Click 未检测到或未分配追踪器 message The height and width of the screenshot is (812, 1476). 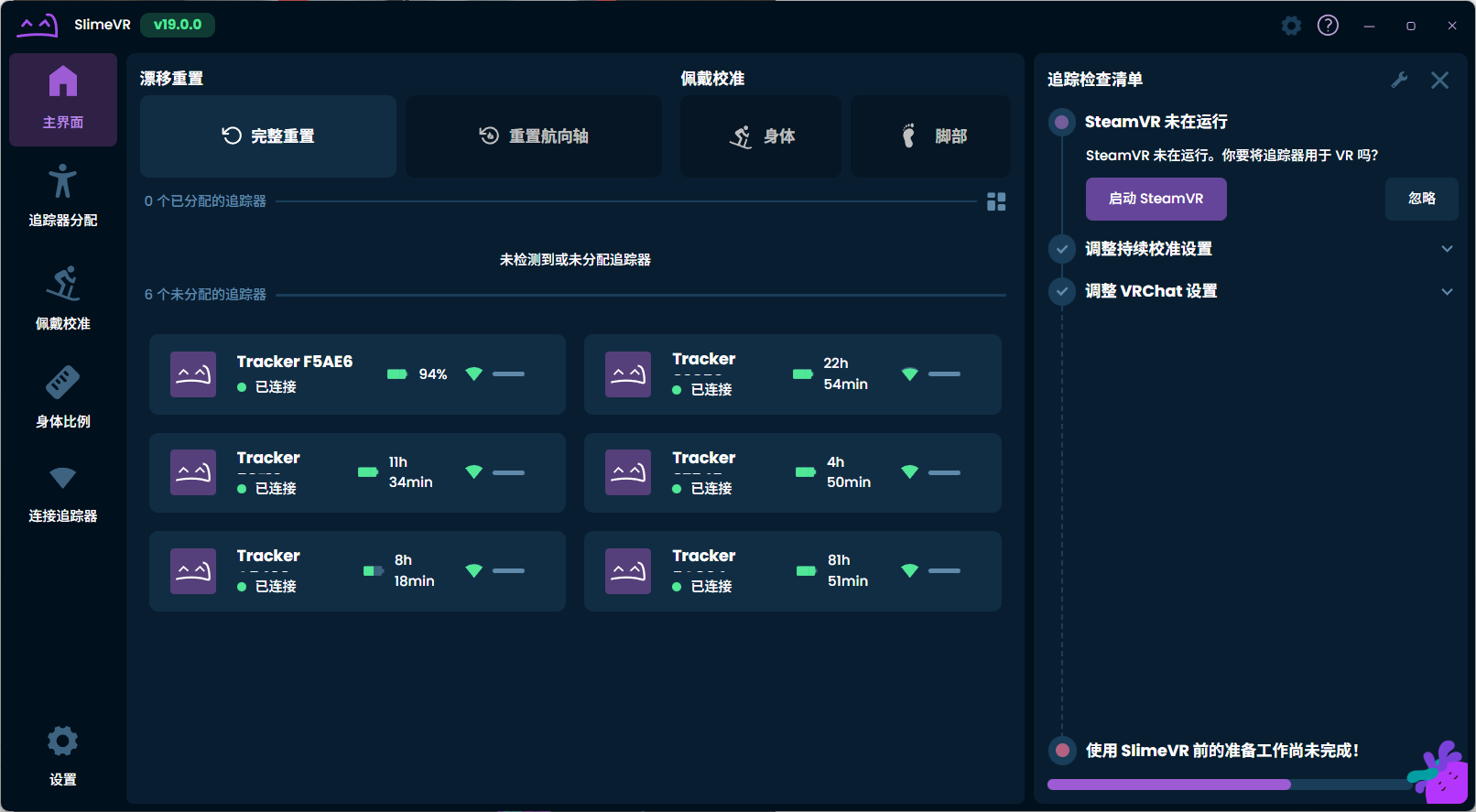click(x=575, y=260)
